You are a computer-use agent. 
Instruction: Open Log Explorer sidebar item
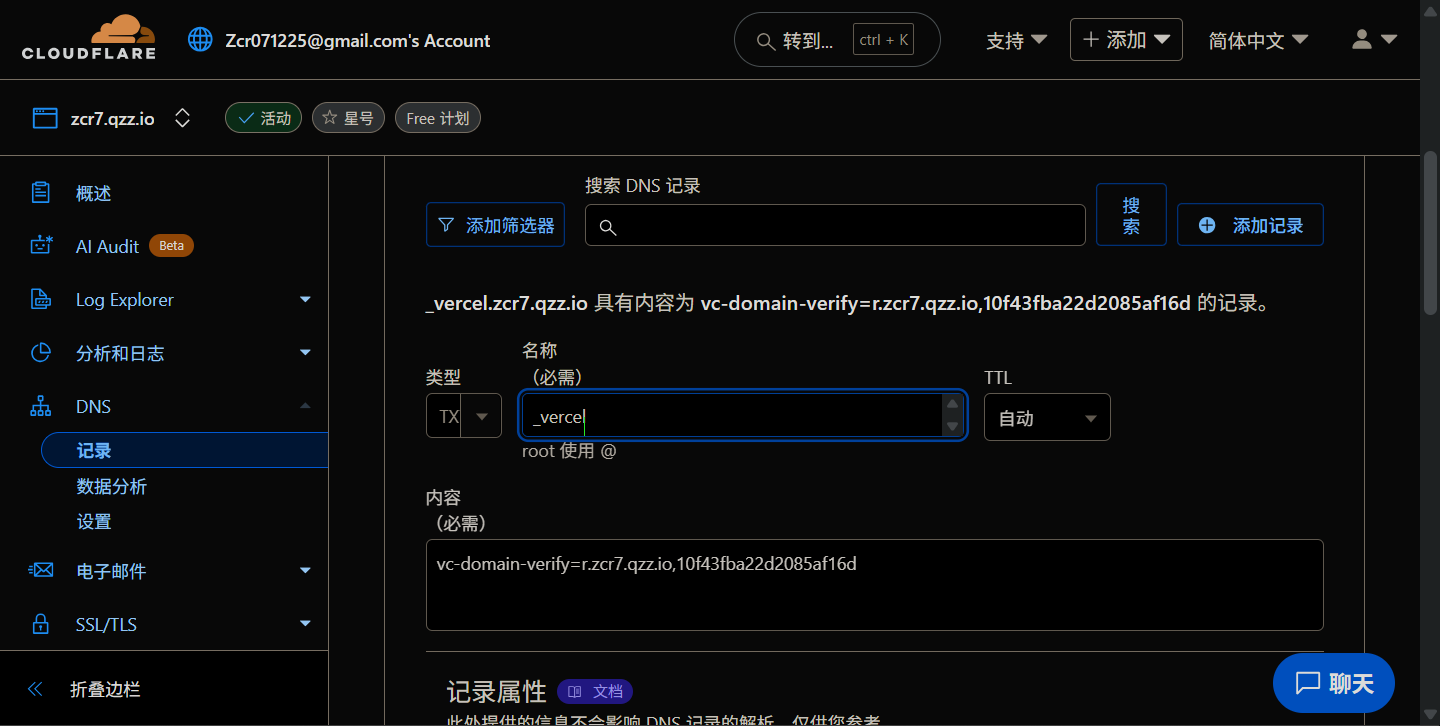tap(125, 300)
